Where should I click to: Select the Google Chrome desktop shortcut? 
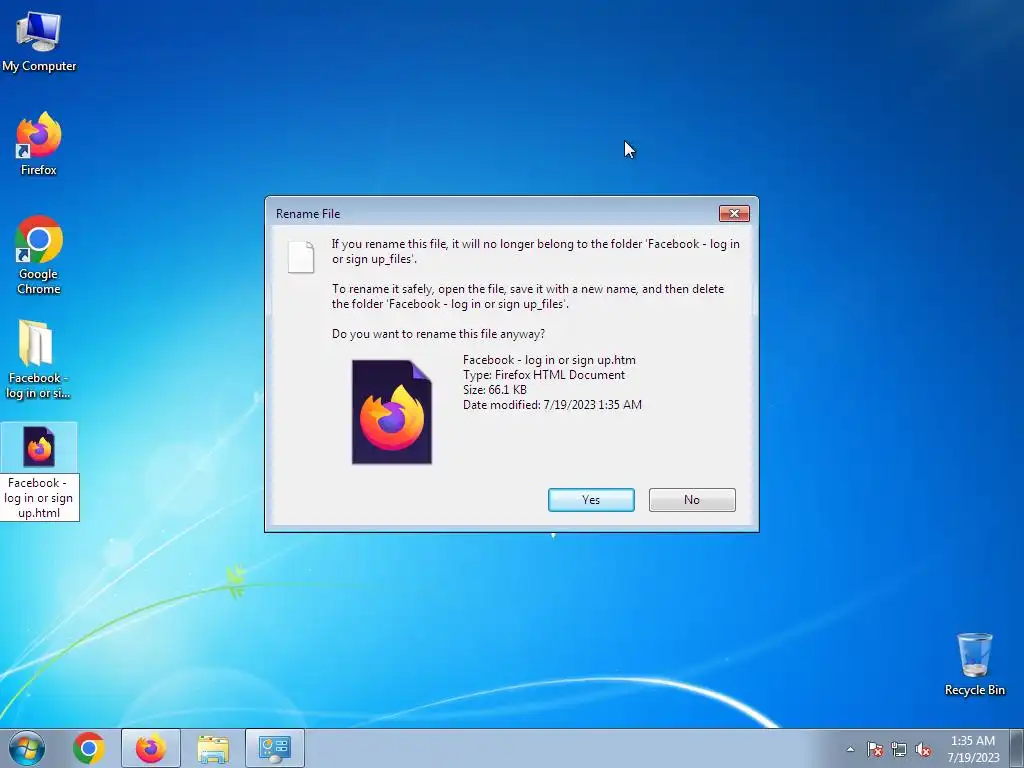coord(39,255)
